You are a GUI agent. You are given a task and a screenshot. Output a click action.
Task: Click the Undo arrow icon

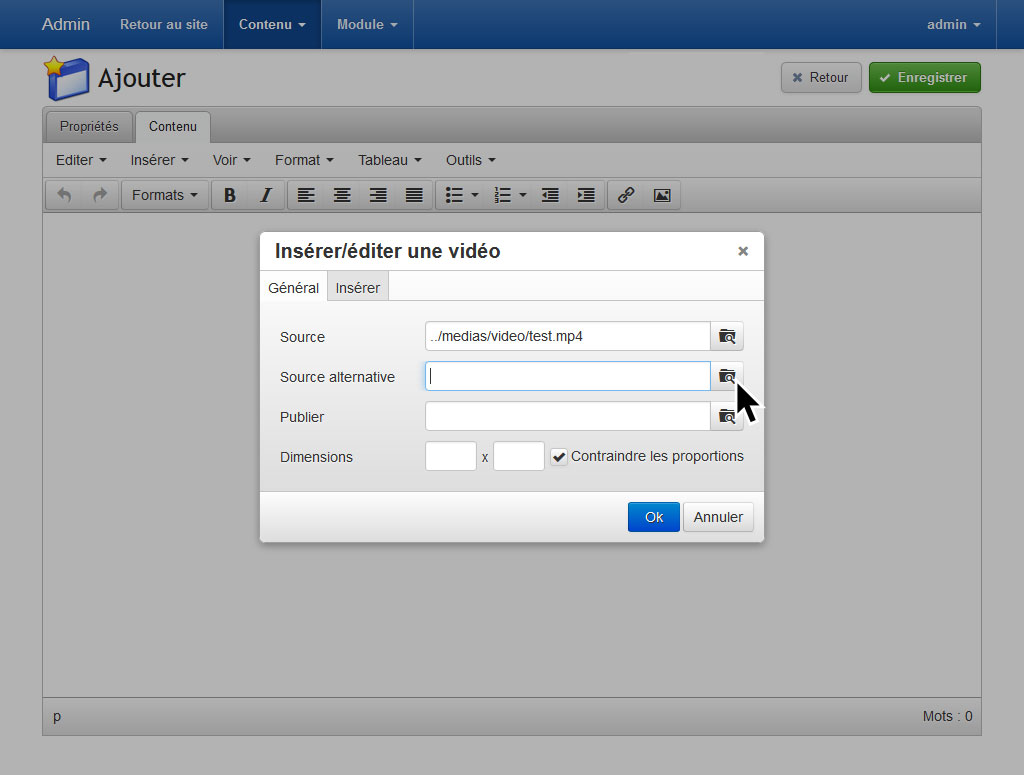click(x=64, y=195)
